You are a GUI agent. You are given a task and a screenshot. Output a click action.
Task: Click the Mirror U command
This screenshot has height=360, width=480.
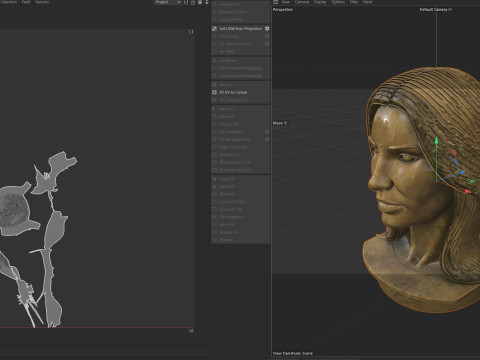[240, 109]
